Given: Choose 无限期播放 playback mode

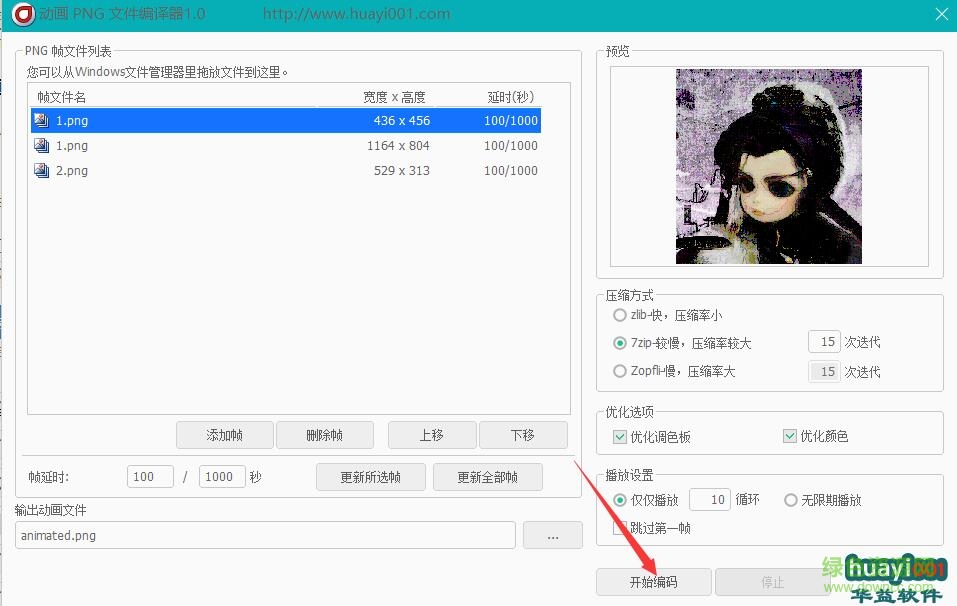Looking at the screenshot, I should click(790, 500).
